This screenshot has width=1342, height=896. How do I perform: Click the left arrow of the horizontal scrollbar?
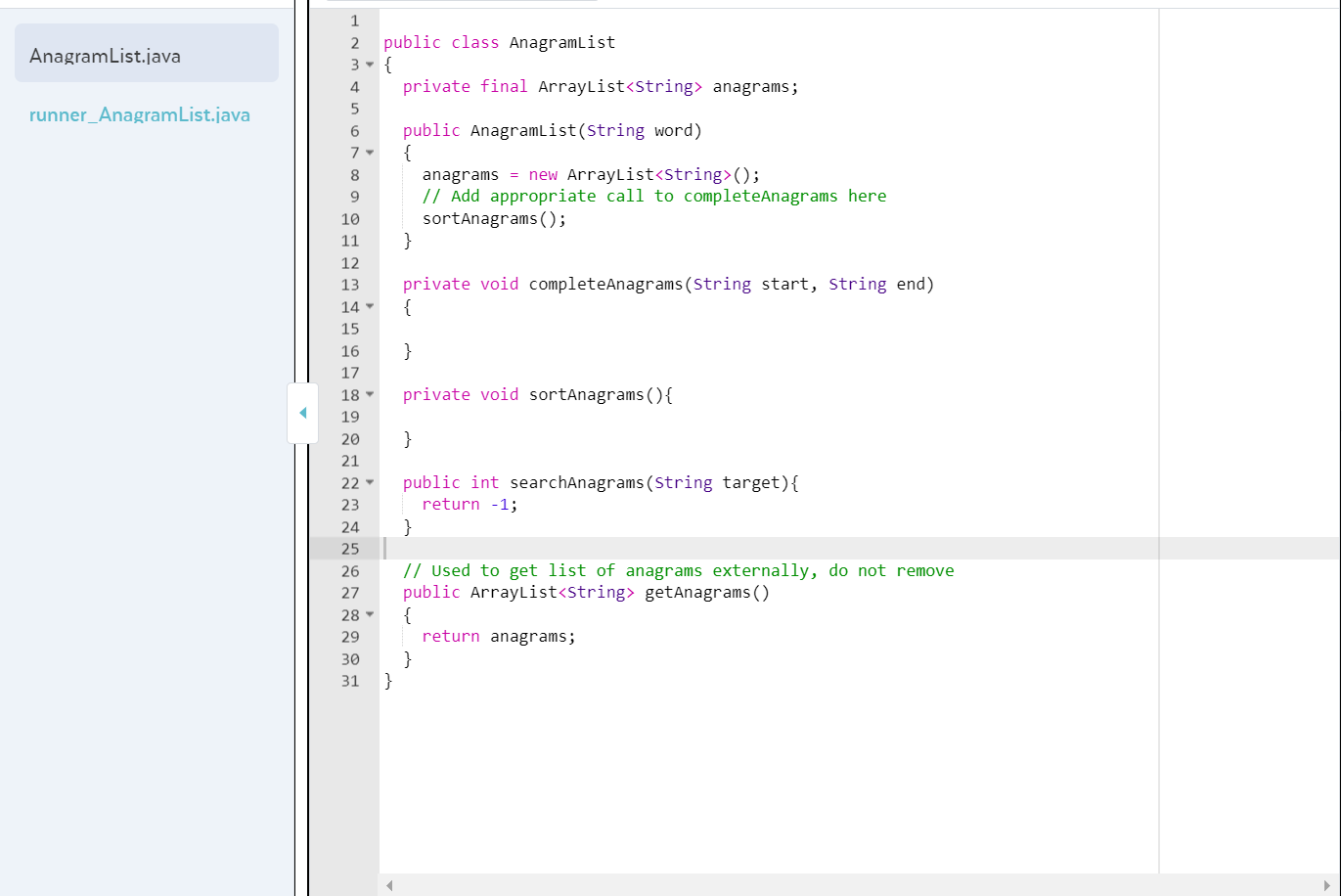click(x=389, y=885)
